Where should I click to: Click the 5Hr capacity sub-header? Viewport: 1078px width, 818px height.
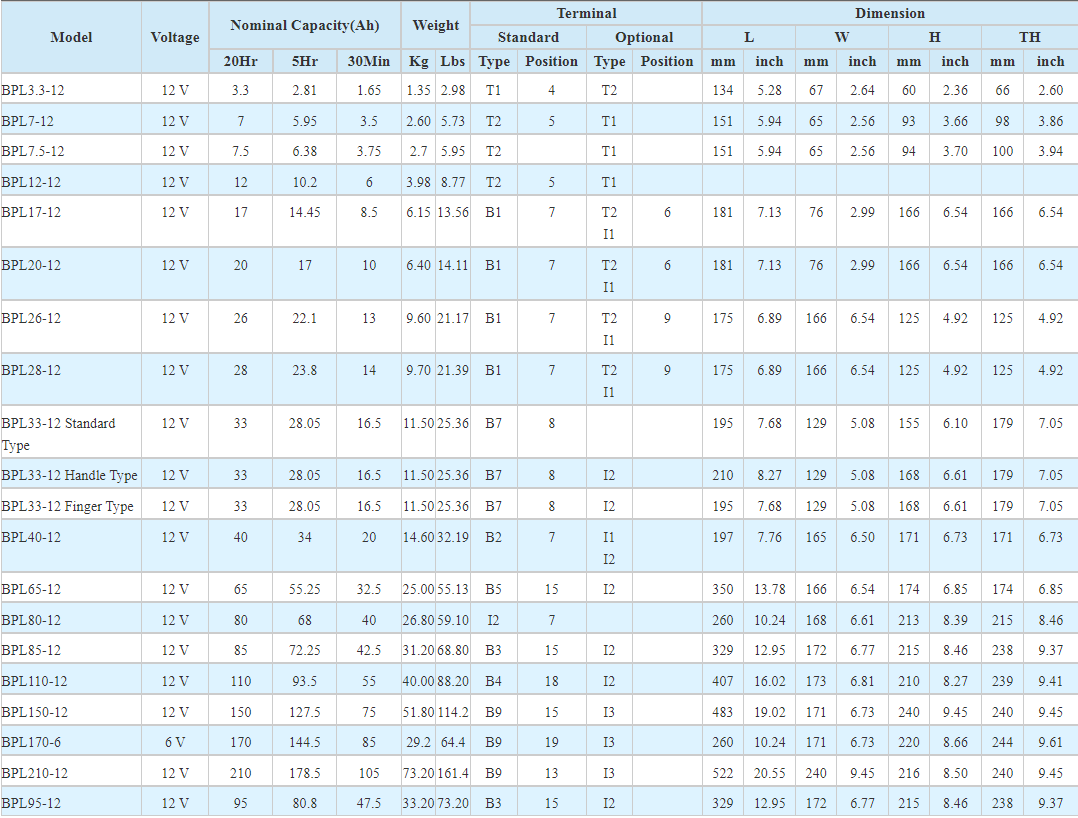coord(304,61)
